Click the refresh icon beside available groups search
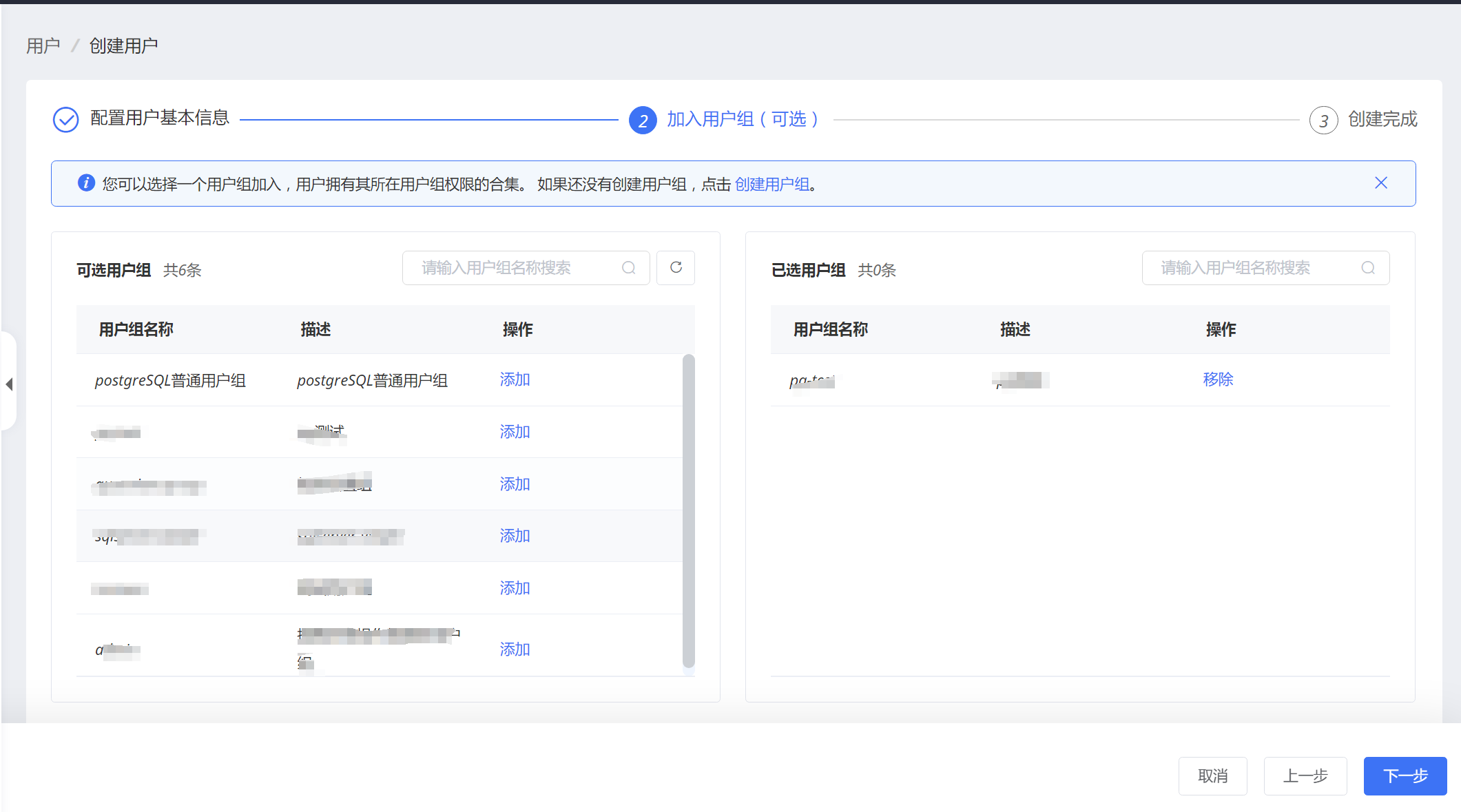1461x812 pixels. click(x=676, y=268)
